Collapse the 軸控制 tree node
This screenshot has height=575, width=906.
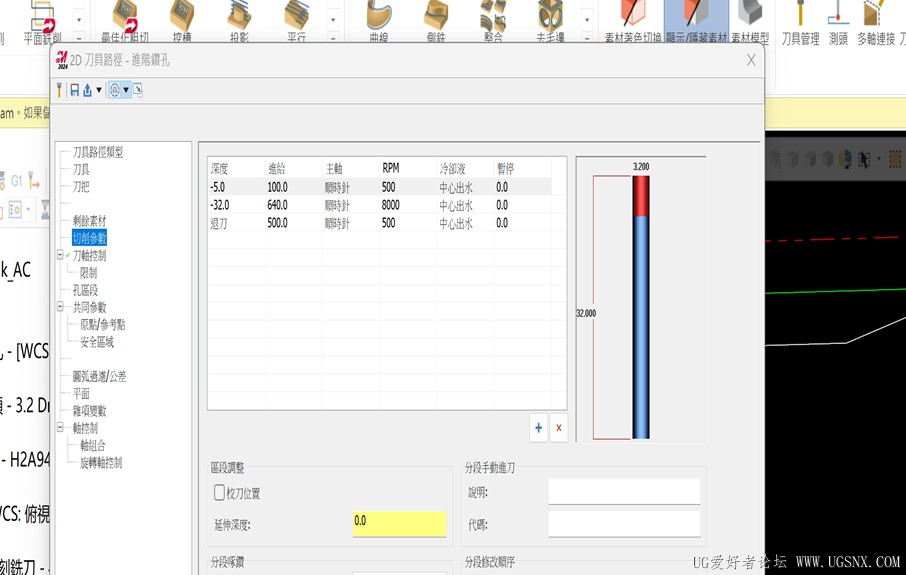tap(60, 428)
